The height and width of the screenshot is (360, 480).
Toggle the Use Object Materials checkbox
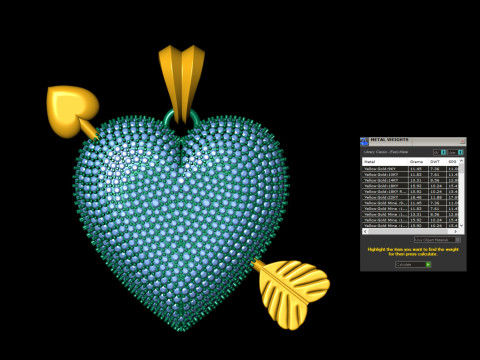tap(458, 240)
